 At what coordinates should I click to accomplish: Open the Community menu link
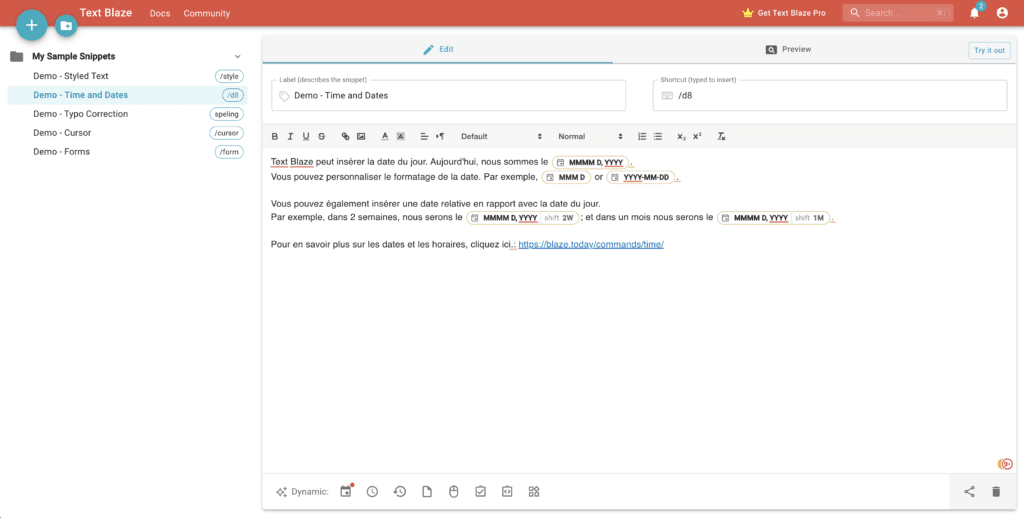click(206, 13)
